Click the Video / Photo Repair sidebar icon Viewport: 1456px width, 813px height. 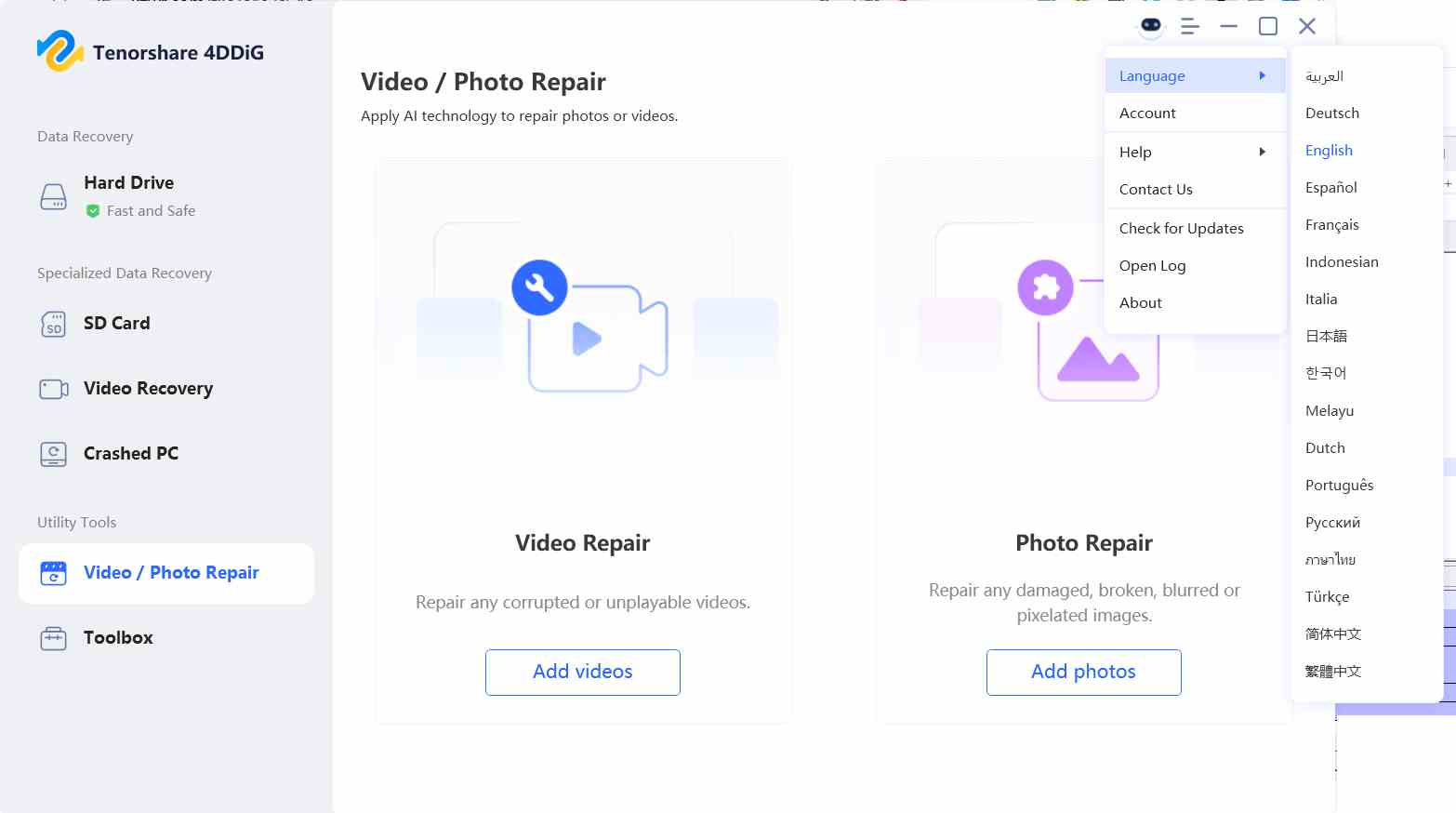[54, 573]
